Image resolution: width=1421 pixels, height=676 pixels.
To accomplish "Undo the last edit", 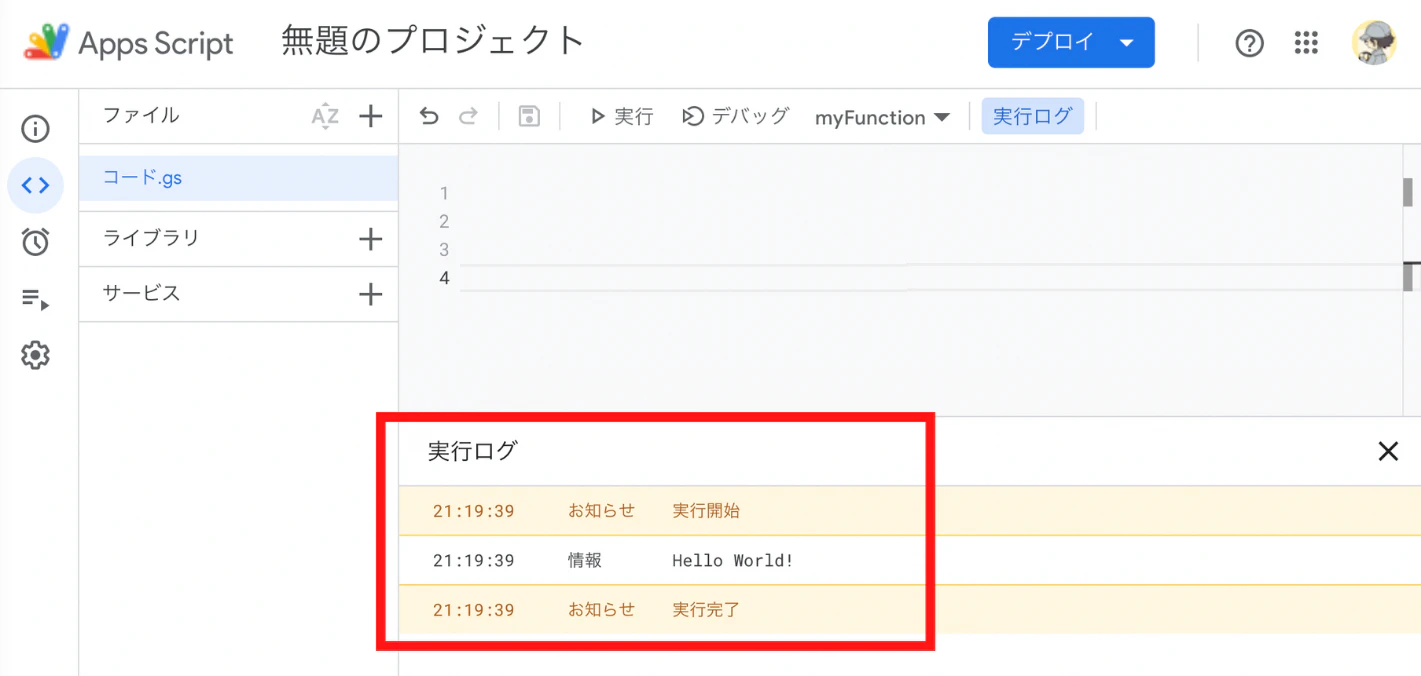I will [429, 117].
